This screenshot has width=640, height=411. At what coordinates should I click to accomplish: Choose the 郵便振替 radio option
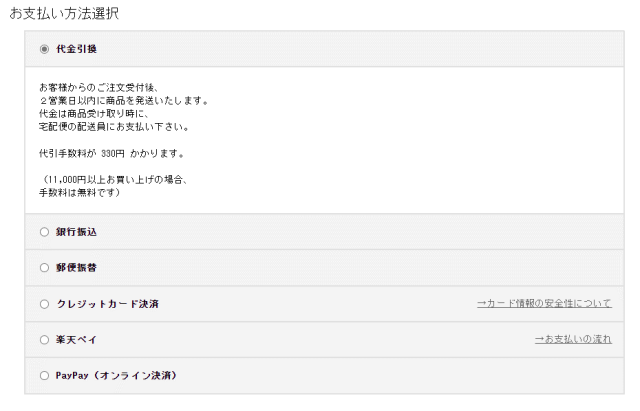(44, 268)
